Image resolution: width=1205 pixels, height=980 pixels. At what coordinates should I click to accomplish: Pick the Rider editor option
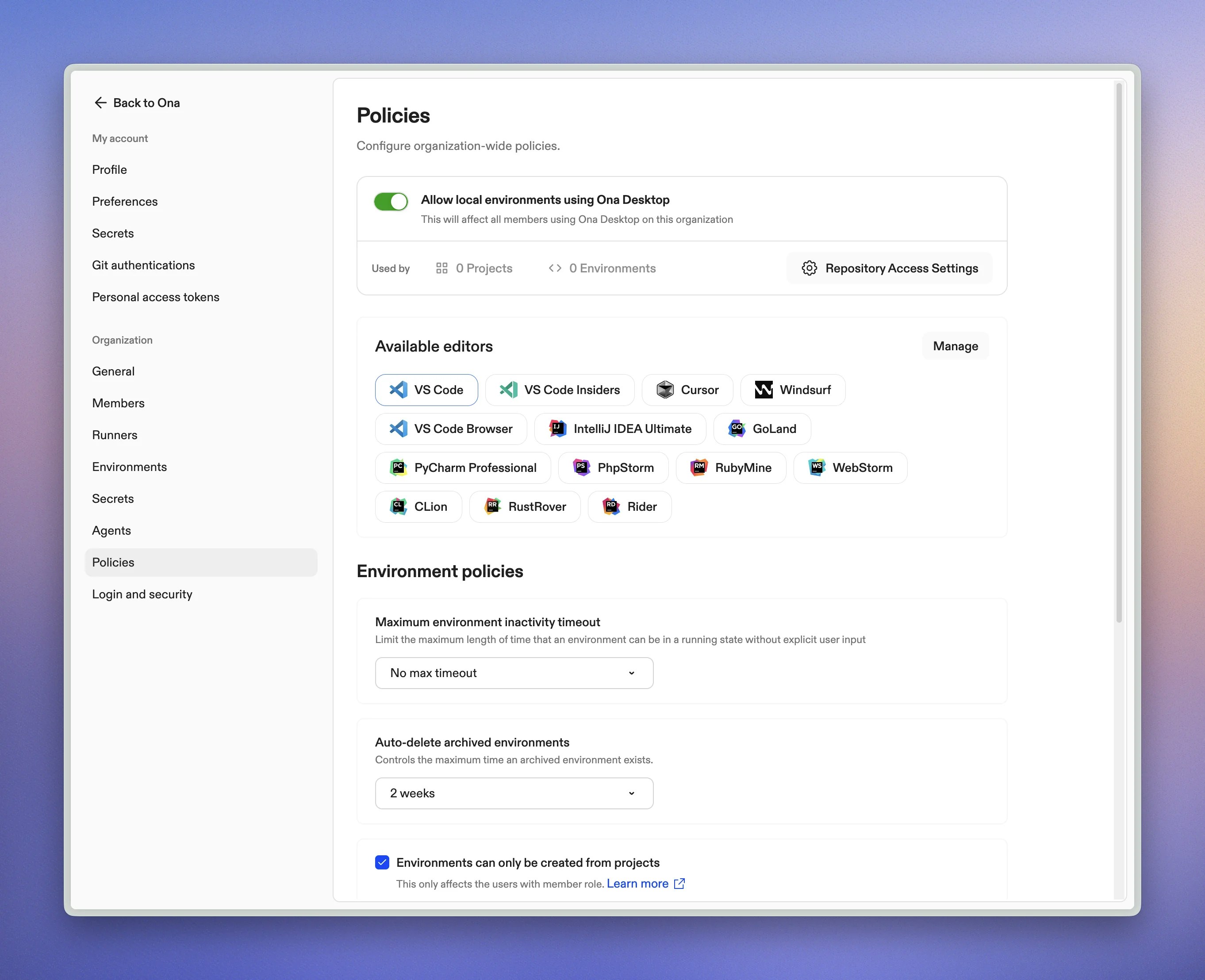[x=629, y=506]
